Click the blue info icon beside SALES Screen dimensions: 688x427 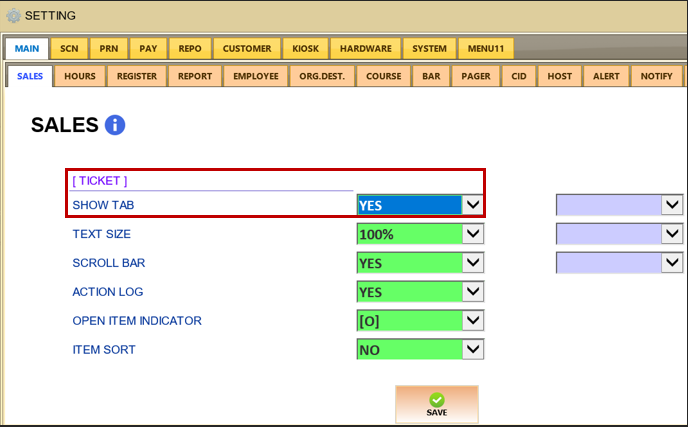[115, 125]
